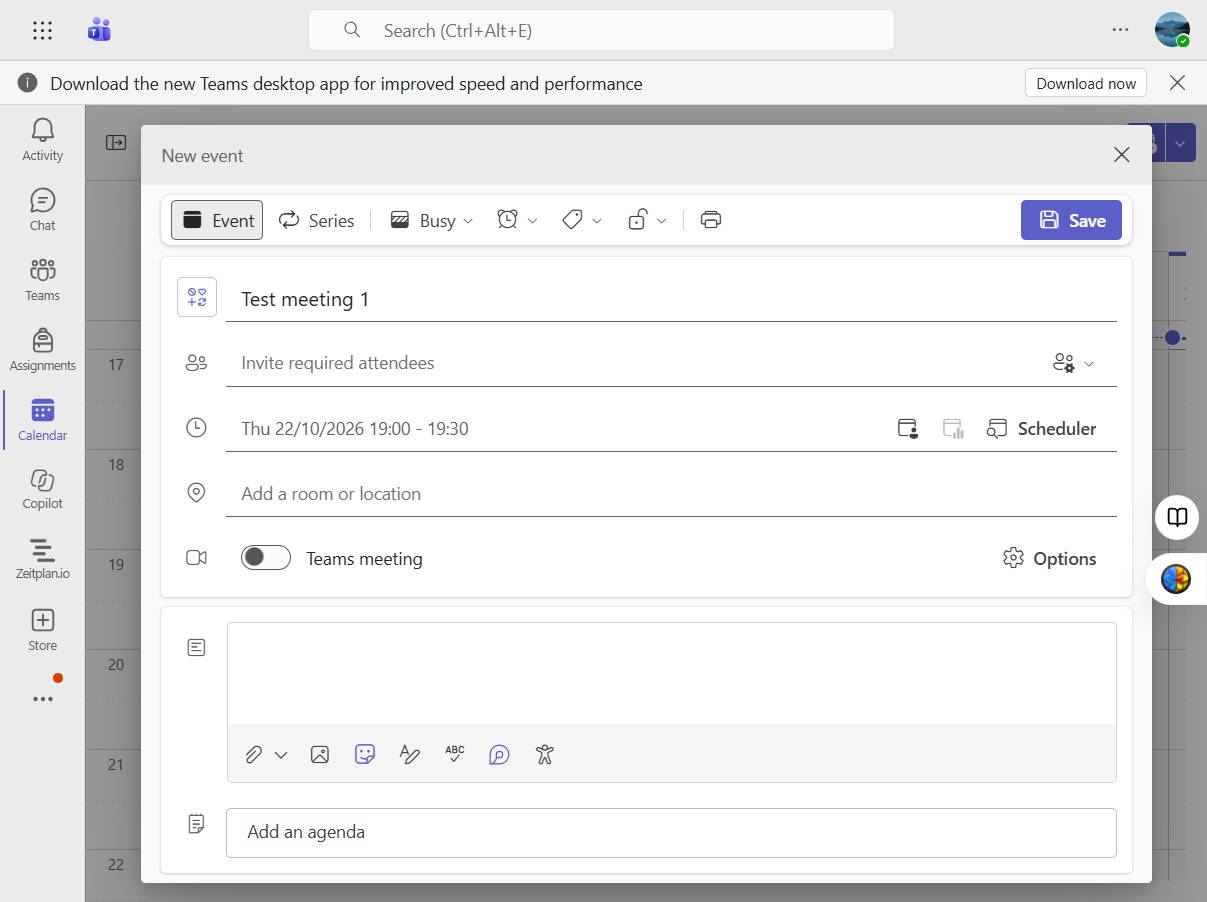Click the print icon in event toolbar
The image size is (1207, 902).
coord(711,220)
